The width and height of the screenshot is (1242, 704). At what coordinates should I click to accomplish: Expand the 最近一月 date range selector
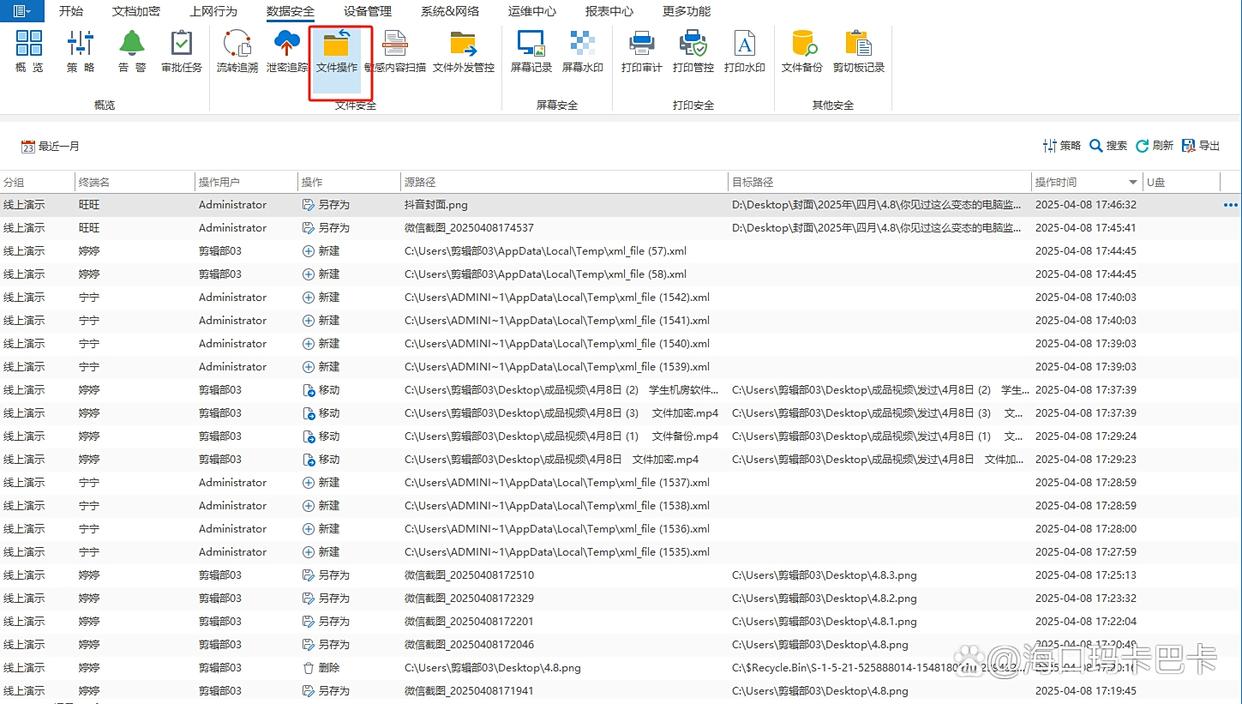point(51,146)
